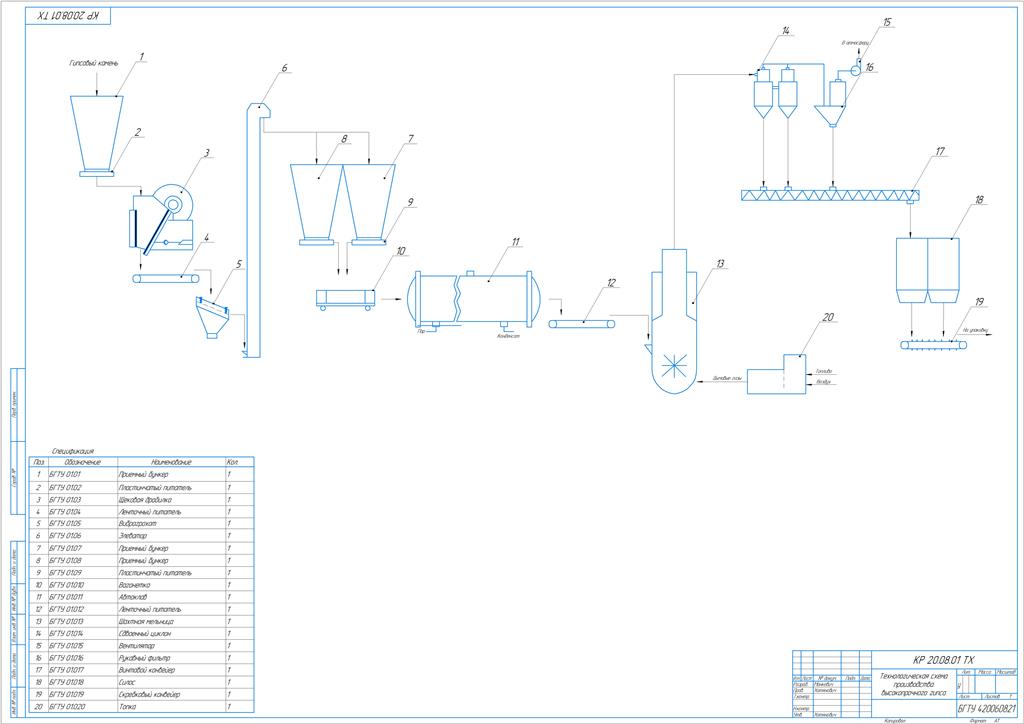Select the 'Обозначение' column header
This screenshot has height=724, width=1024.
(82, 462)
